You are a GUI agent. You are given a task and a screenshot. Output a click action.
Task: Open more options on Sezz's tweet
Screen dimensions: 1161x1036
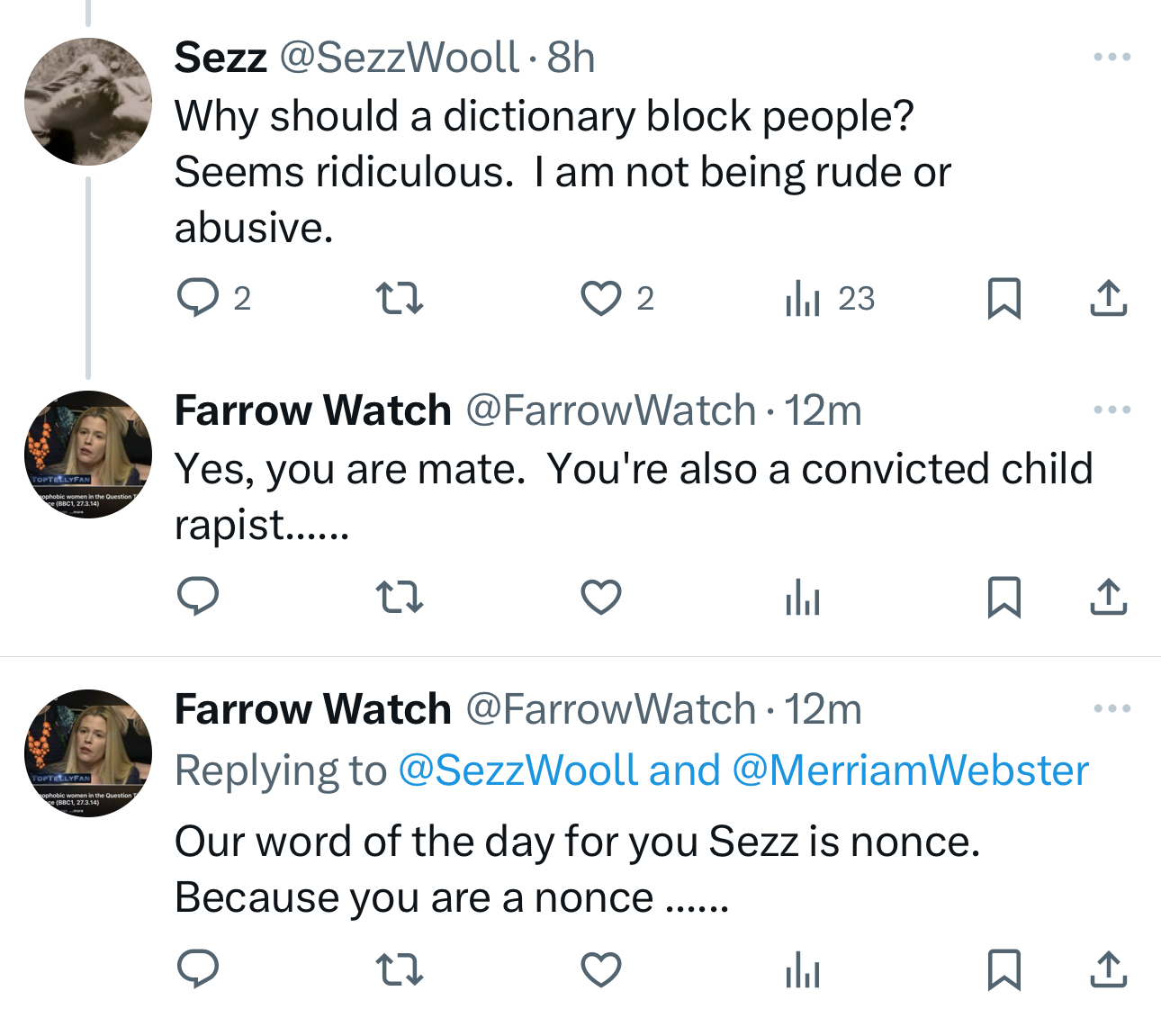(x=1111, y=58)
